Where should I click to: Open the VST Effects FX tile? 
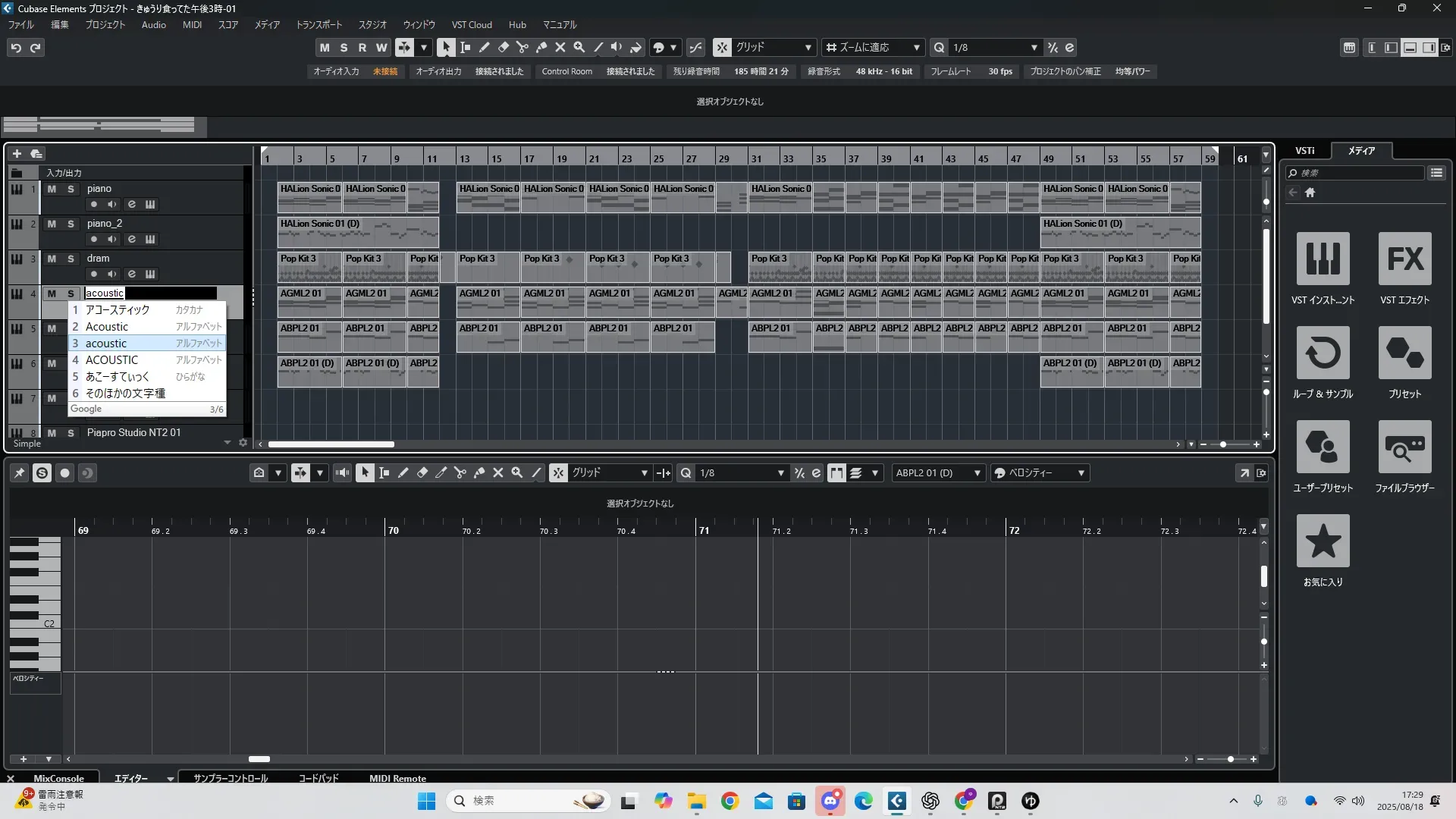pyautogui.click(x=1404, y=259)
